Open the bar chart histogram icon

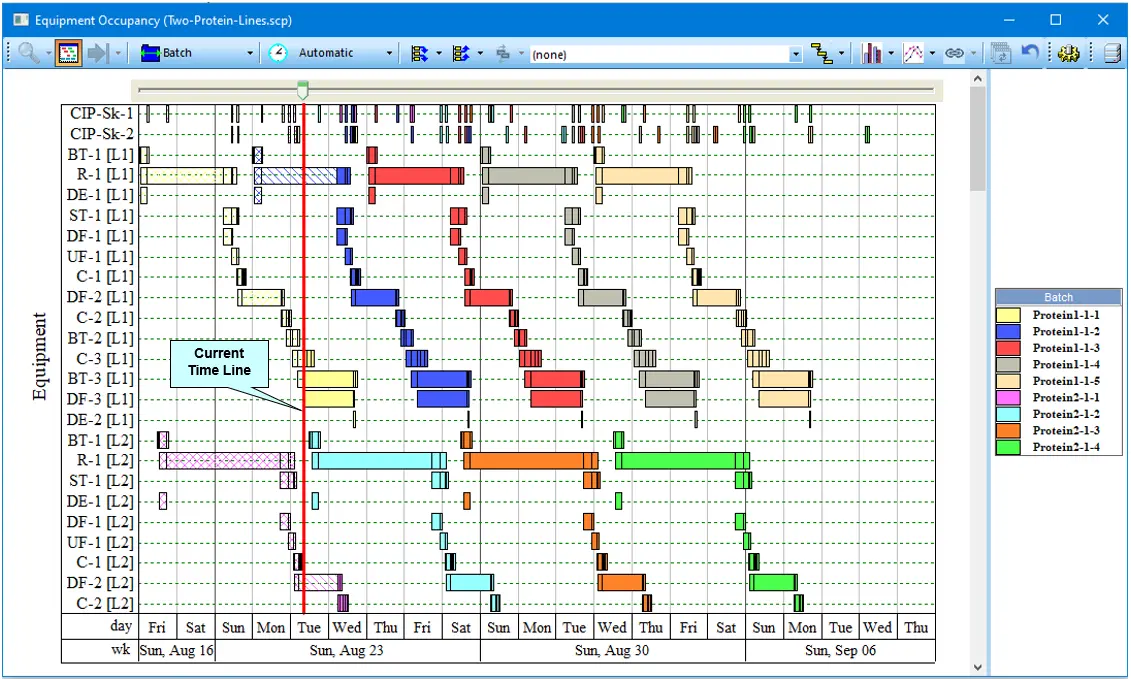pos(871,53)
